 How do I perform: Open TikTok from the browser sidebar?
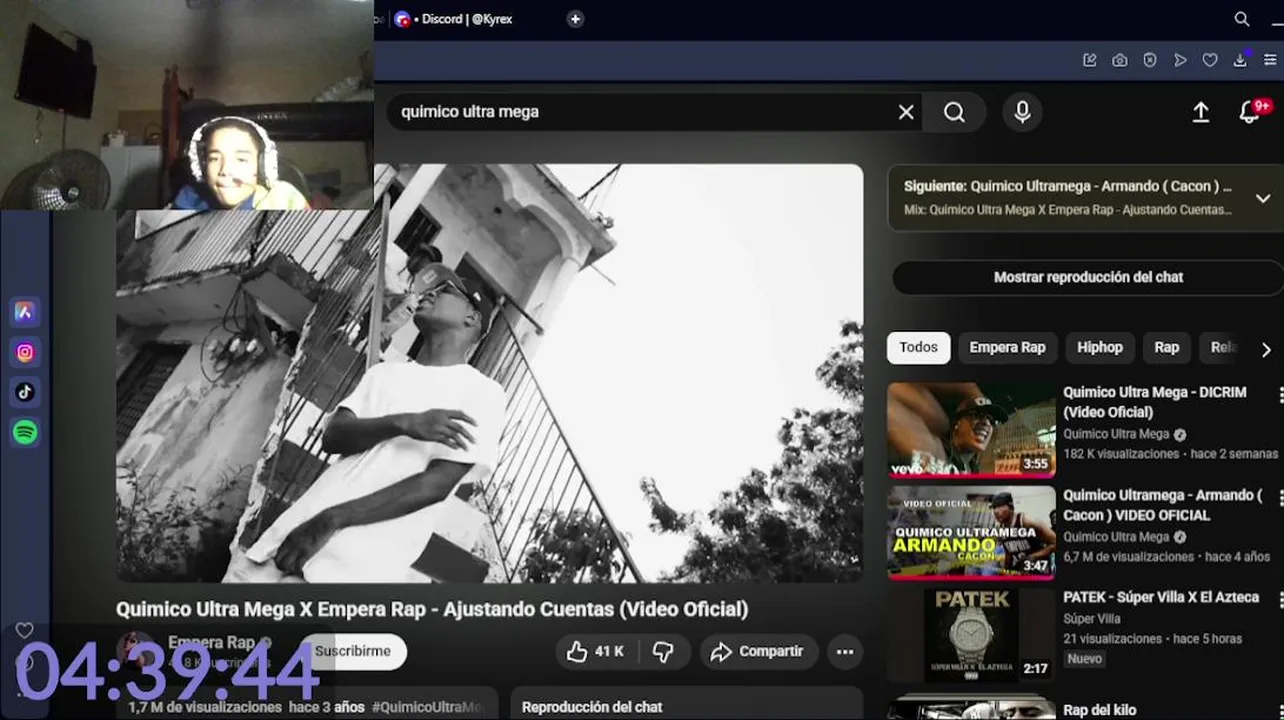coord(25,392)
